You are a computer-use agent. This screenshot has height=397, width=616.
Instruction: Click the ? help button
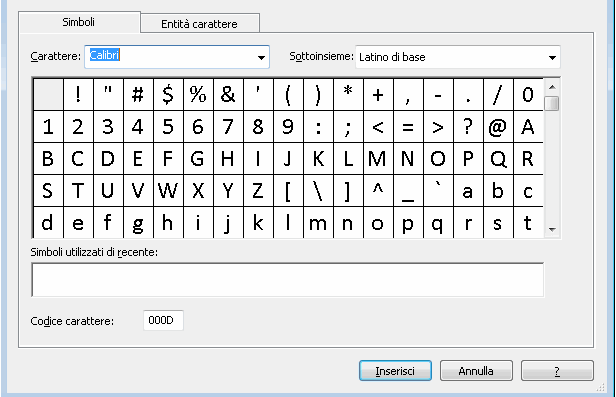(x=557, y=371)
